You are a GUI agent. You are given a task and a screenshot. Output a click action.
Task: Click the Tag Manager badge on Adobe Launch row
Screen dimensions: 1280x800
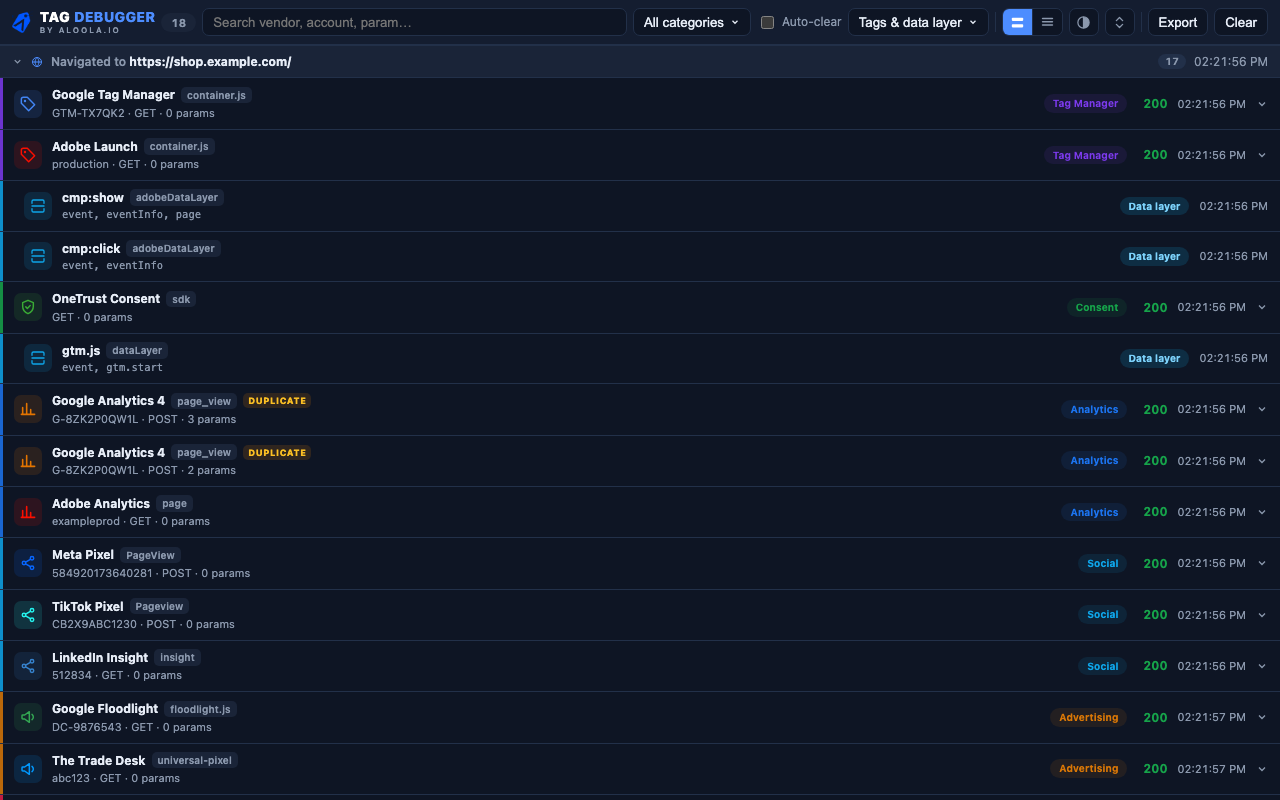(1085, 155)
